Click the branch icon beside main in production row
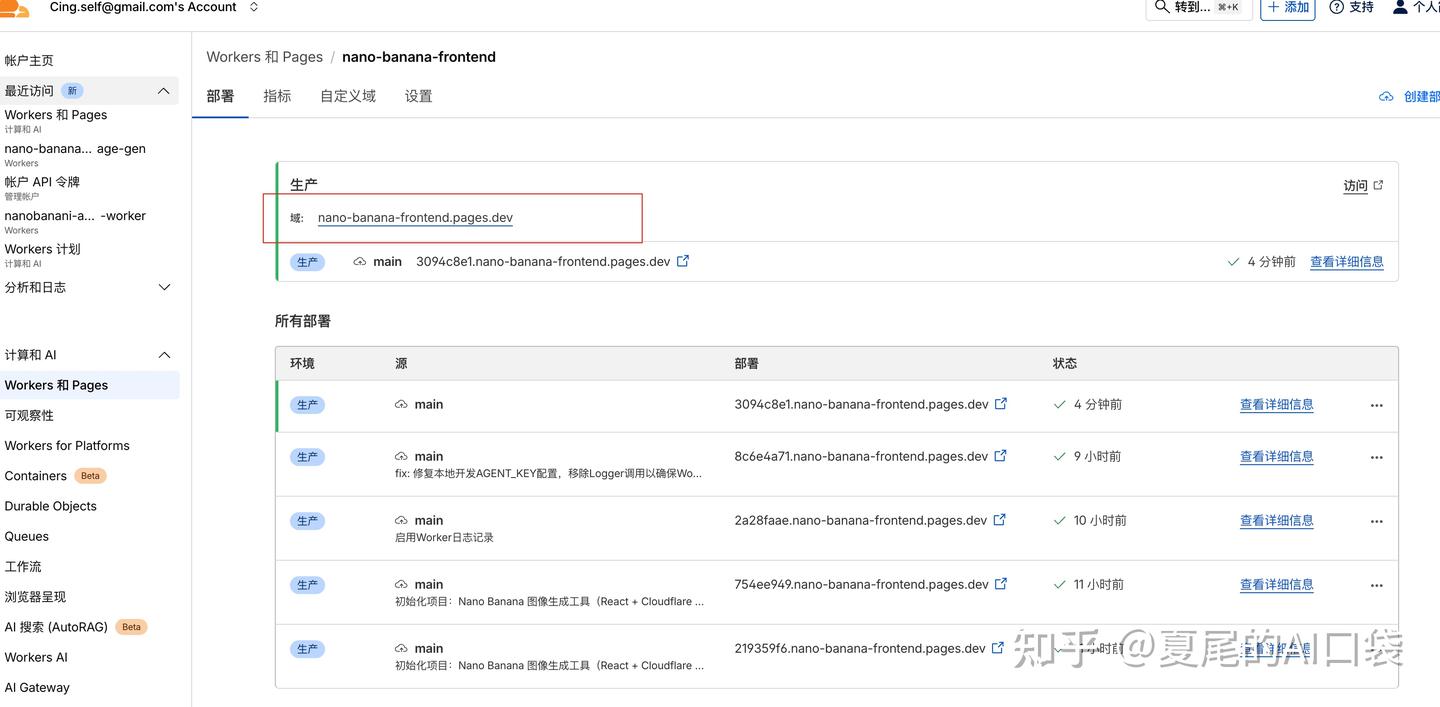The height and width of the screenshot is (707, 1440). pos(358,261)
